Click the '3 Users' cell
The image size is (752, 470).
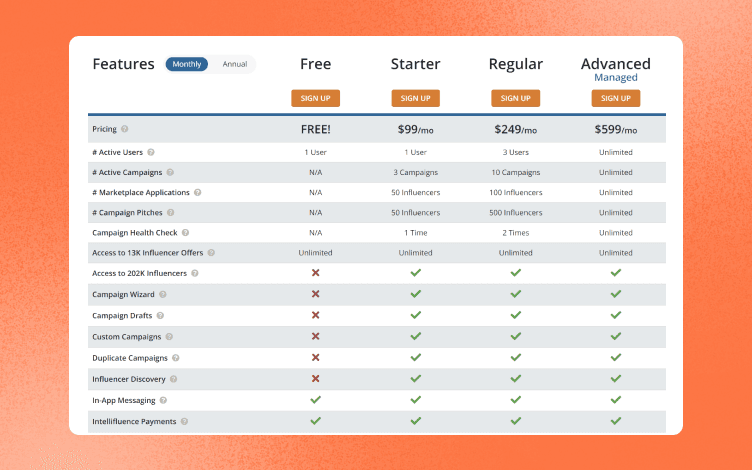tap(516, 152)
